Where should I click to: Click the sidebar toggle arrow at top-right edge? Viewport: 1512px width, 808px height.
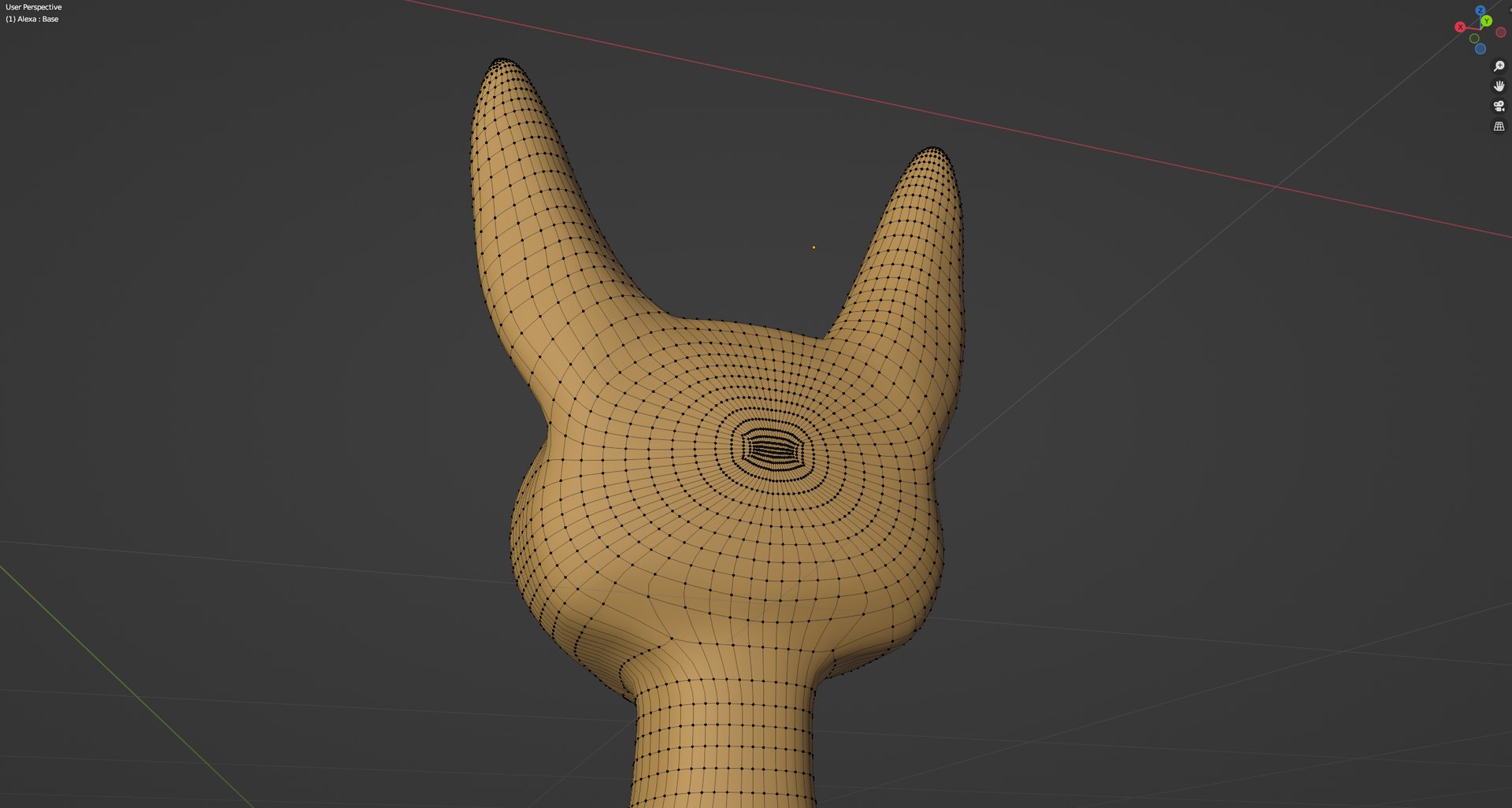click(1510, 9)
